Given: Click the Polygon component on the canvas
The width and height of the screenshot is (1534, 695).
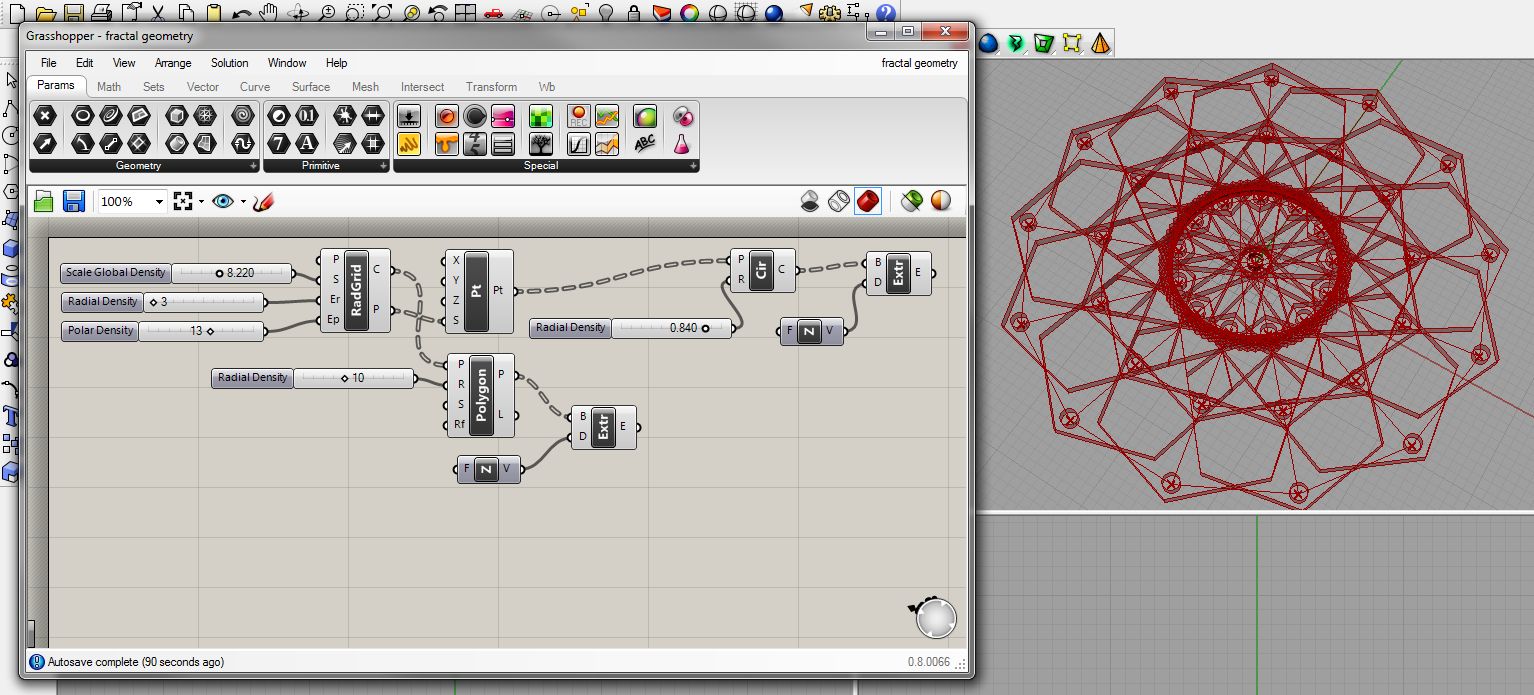Looking at the screenshot, I should tap(481, 395).
